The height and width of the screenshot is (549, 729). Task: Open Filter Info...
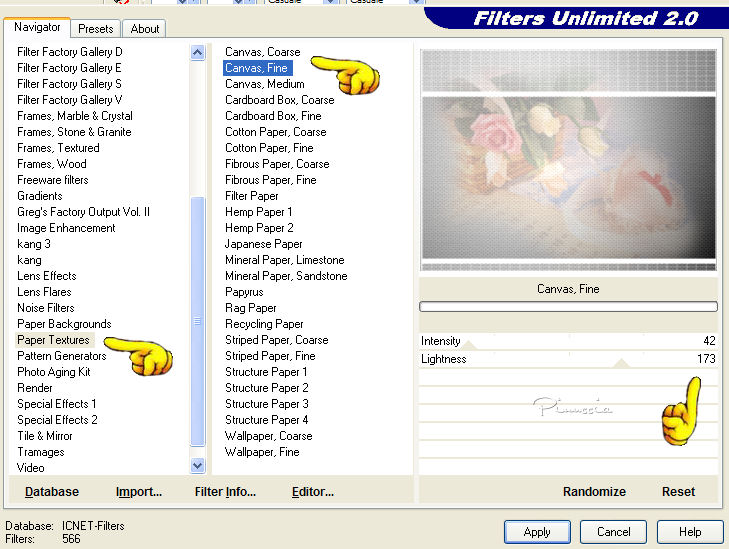[x=225, y=491]
